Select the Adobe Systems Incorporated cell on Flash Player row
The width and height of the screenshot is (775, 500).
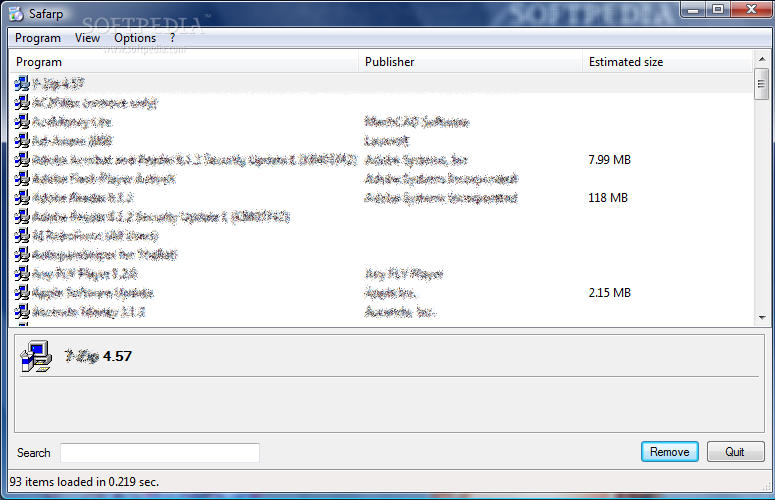click(441, 179)
